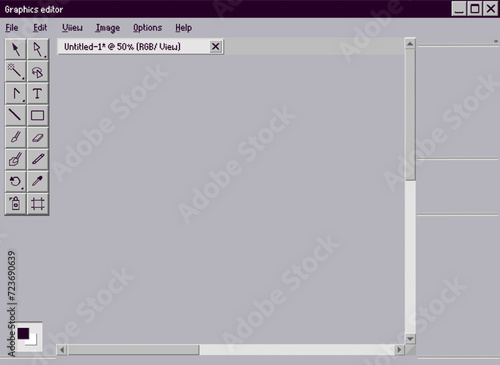Open the Image menu
Viewport: 500px width, 365px height.
[108, 28]
